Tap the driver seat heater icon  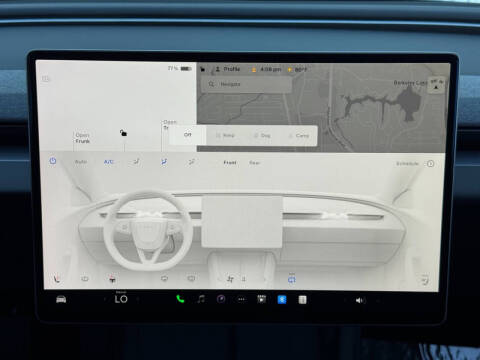pos(57,278)
